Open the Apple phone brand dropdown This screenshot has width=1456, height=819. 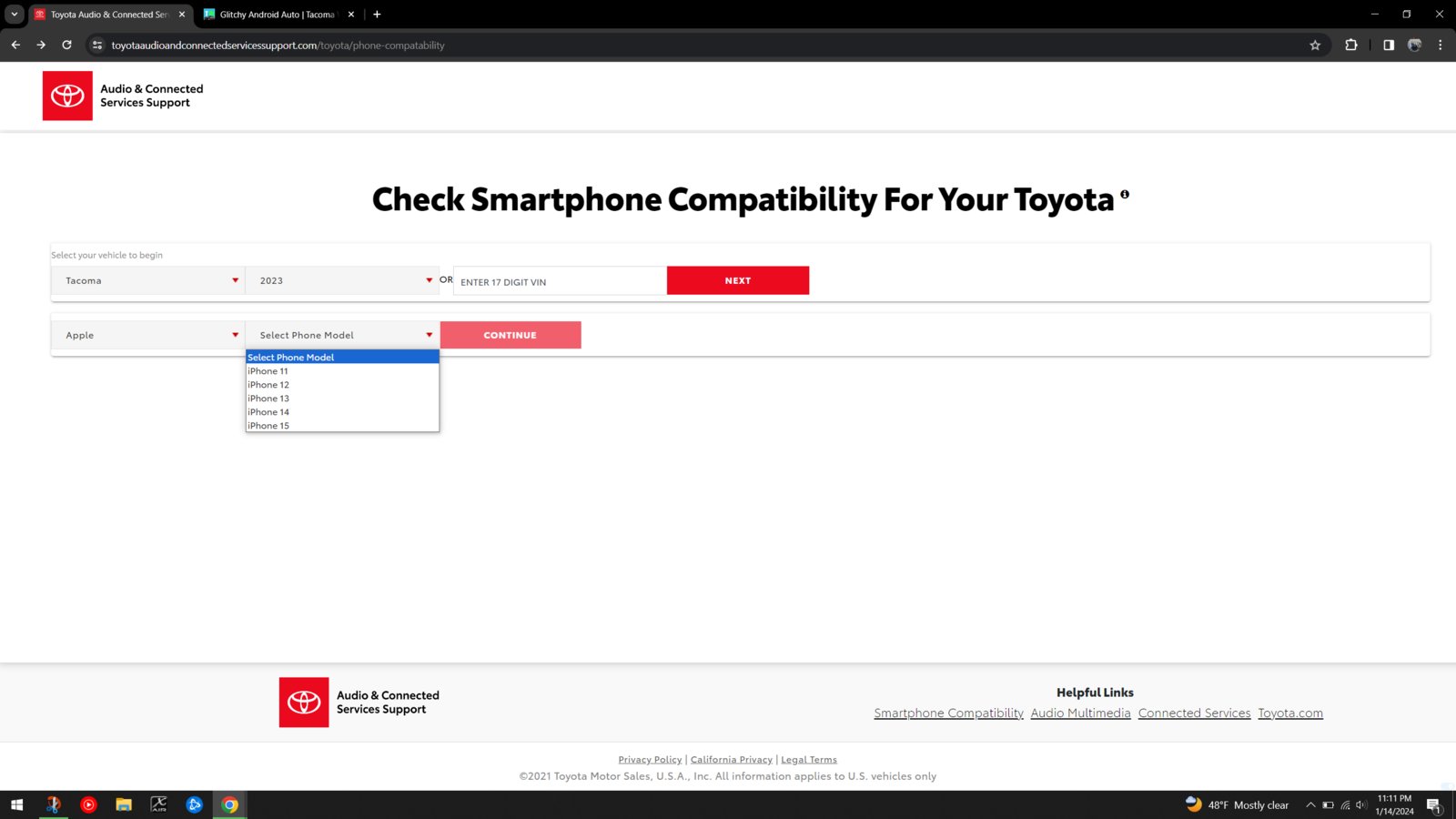pos(148,335)
